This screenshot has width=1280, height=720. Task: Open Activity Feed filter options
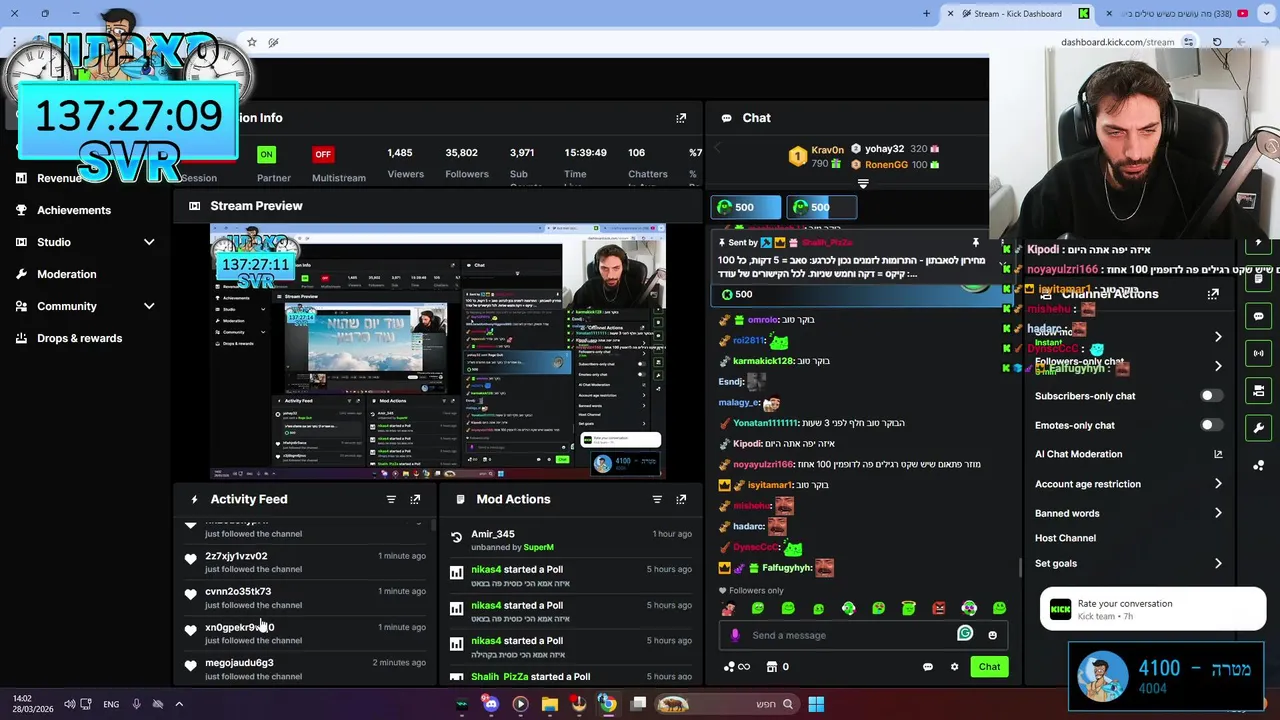(x=391, y=499)
